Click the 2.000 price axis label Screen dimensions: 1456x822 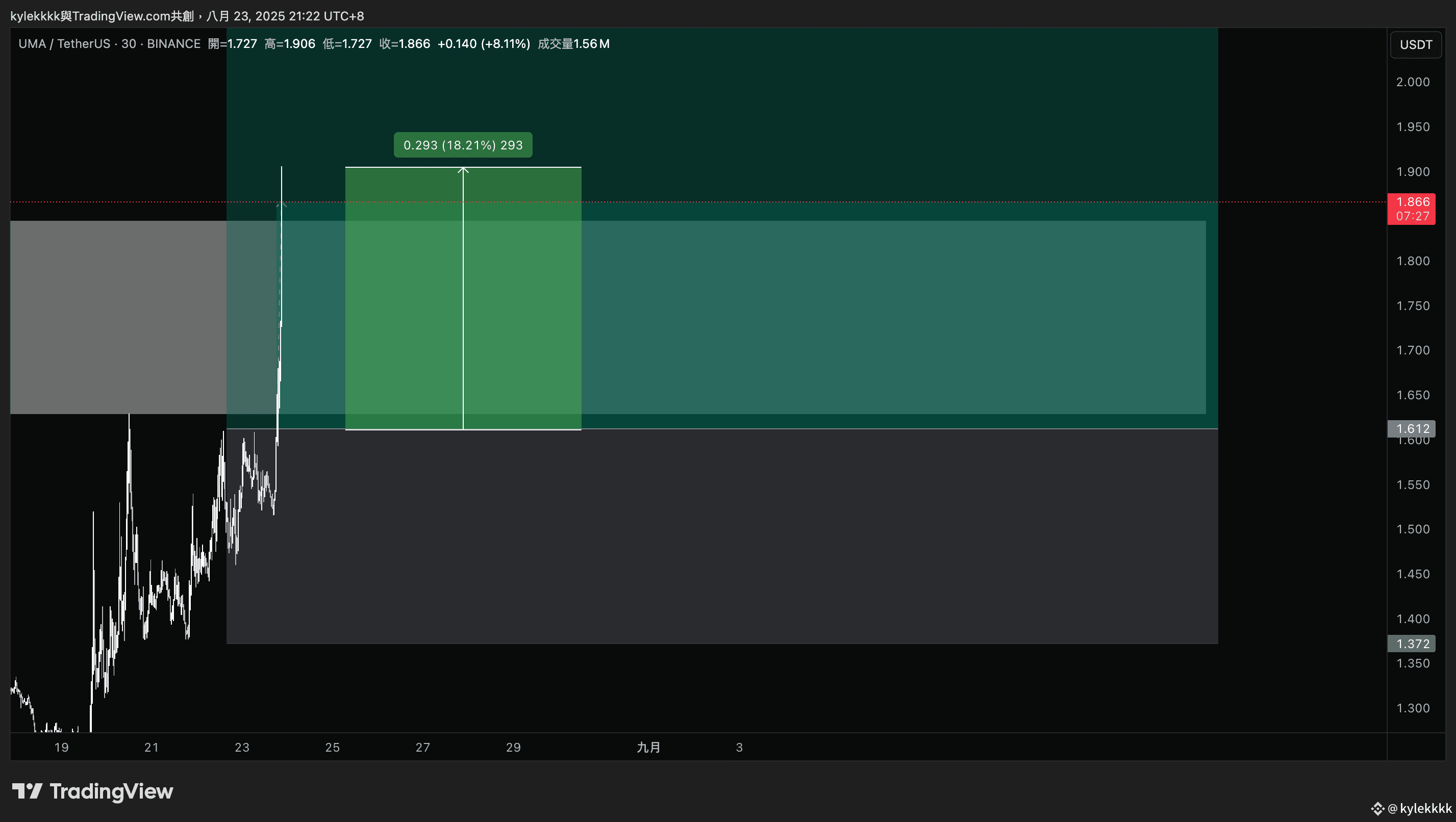(1413, 82)
